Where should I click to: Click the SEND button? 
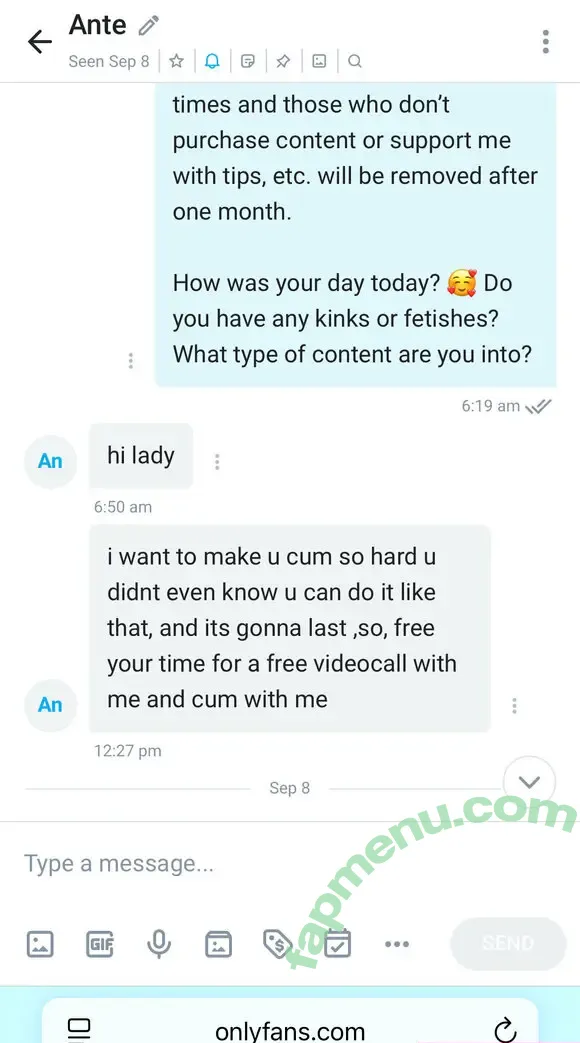(x=508, y=943)
